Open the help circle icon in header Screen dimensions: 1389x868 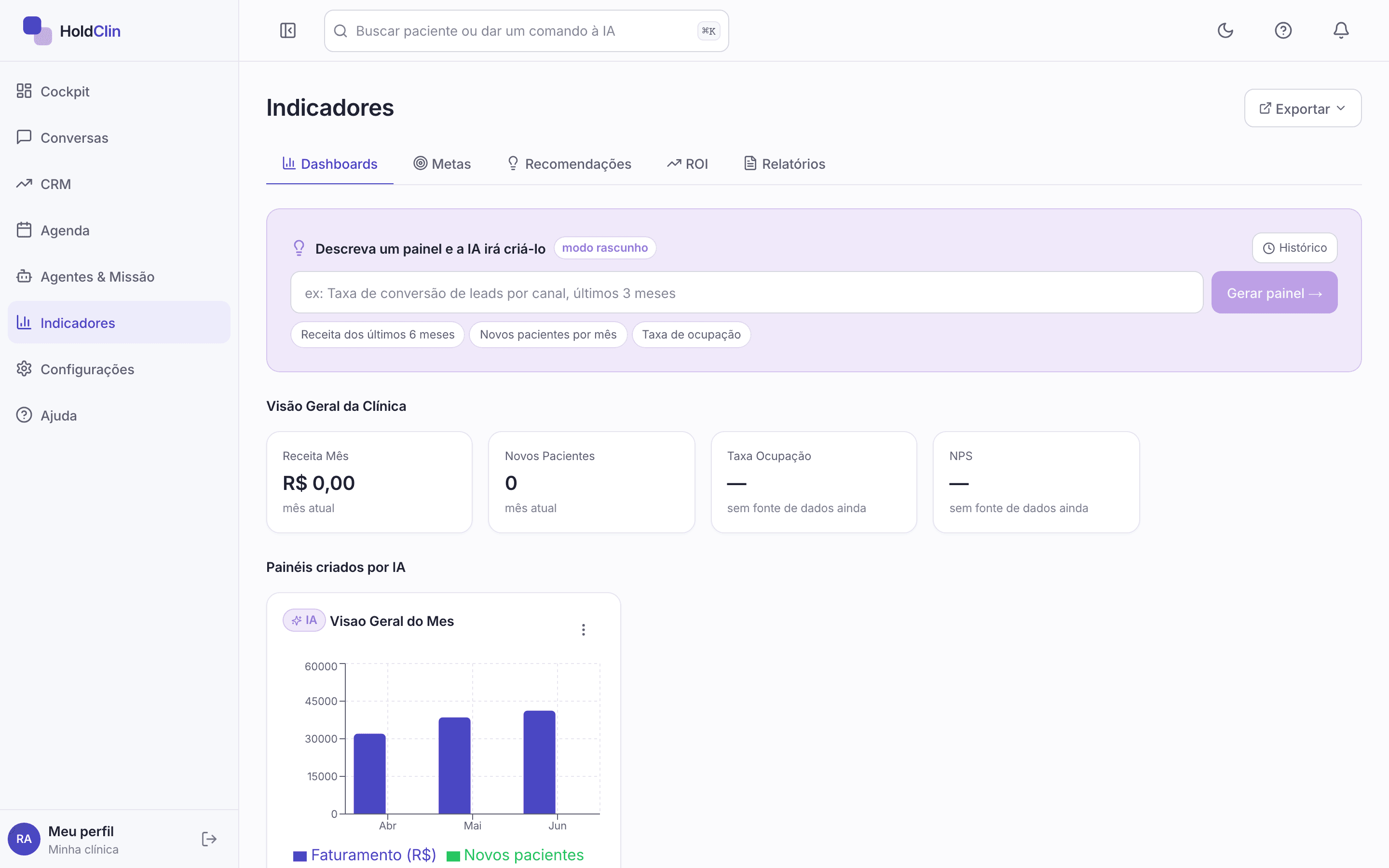click(x=1283, y=30)
